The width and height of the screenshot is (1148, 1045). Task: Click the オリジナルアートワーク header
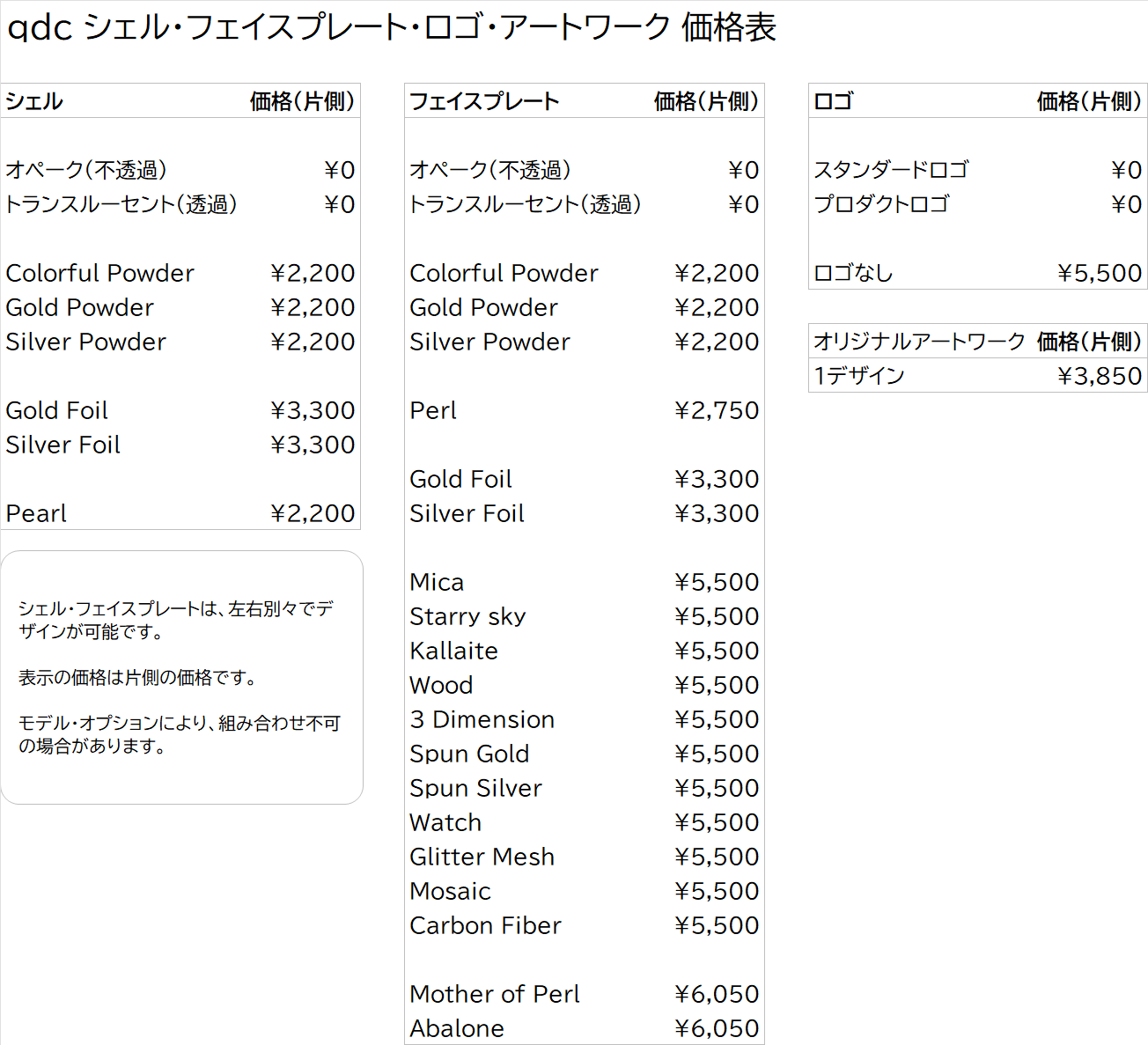(919, 342)
